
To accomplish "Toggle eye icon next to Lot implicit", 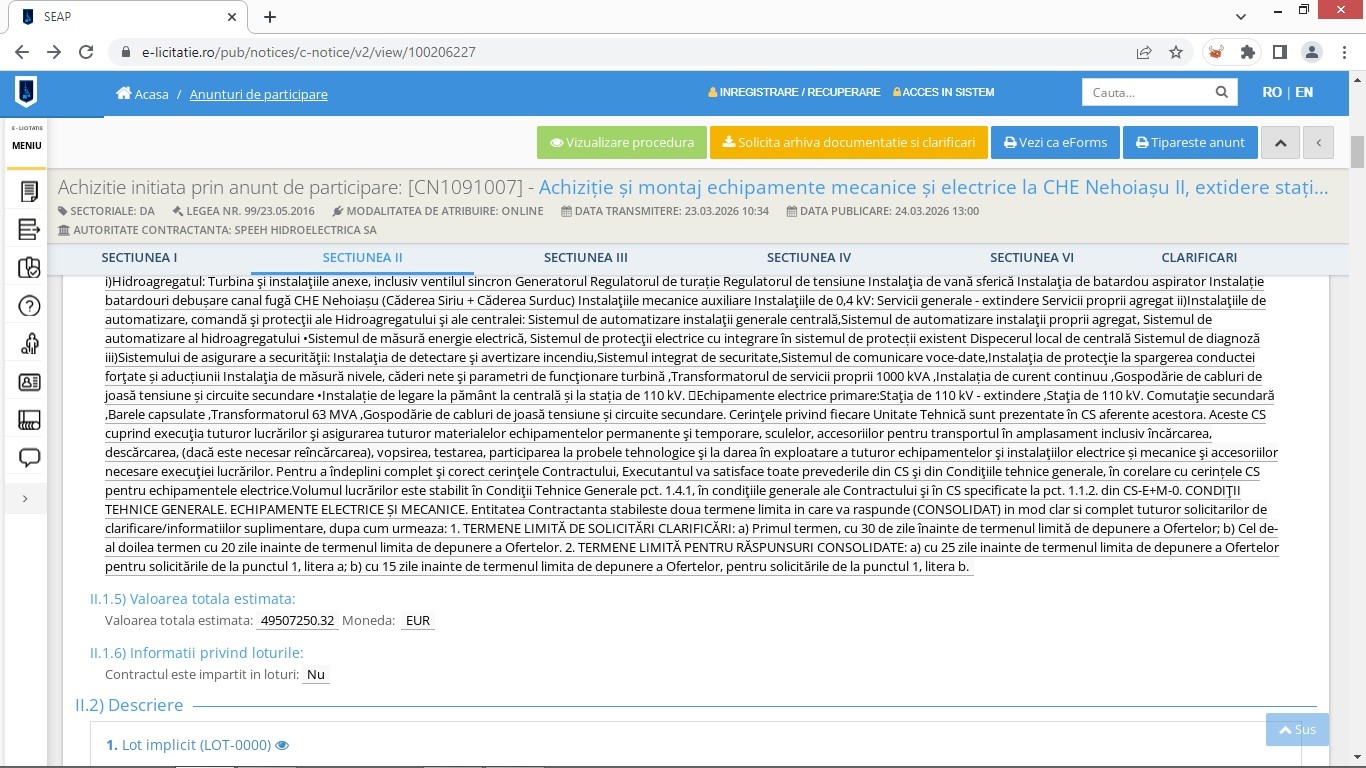I will tap(282, 745).
